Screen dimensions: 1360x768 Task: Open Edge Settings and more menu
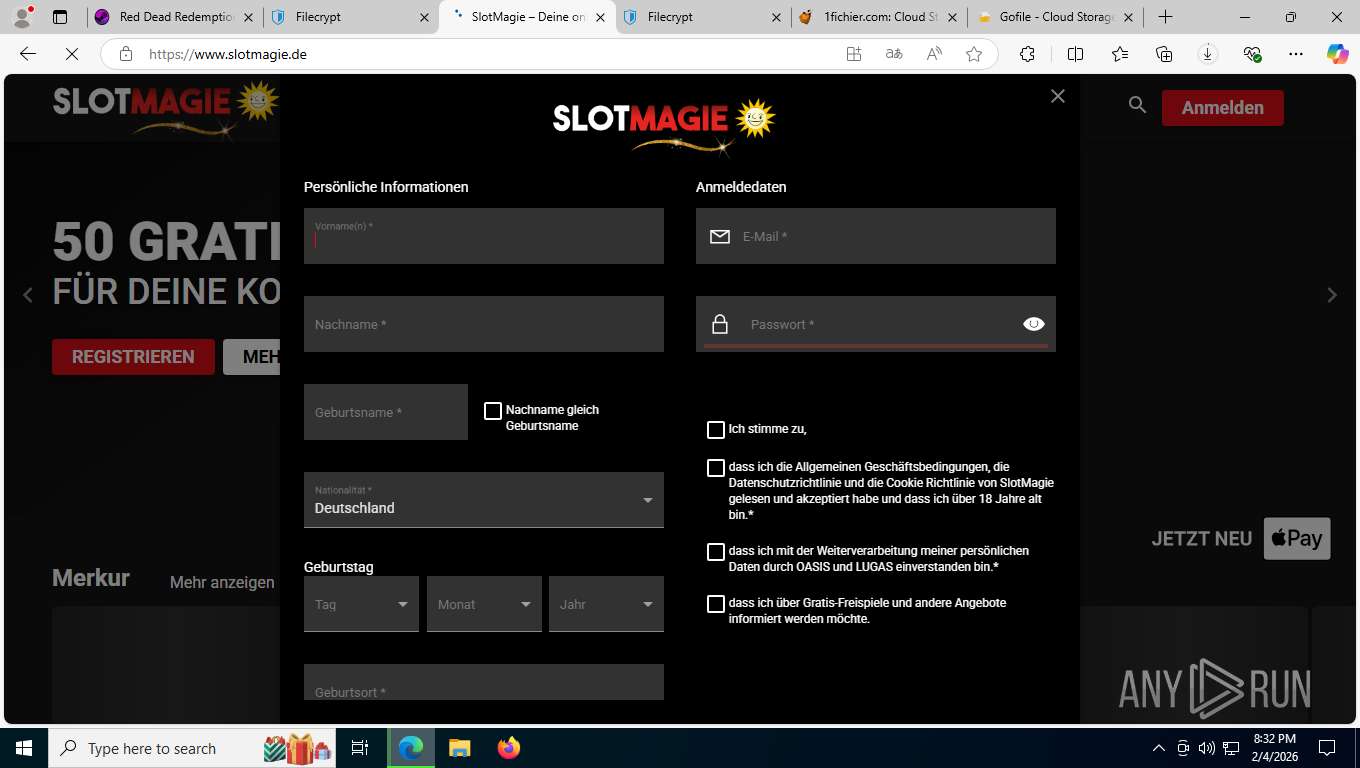(1296, 54)
